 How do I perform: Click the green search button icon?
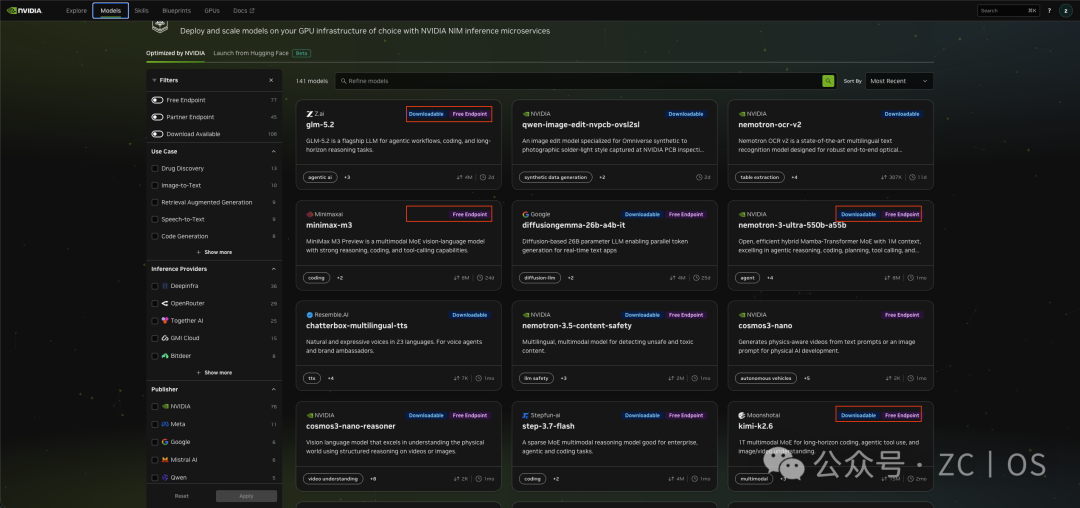(x=828, y=81)
